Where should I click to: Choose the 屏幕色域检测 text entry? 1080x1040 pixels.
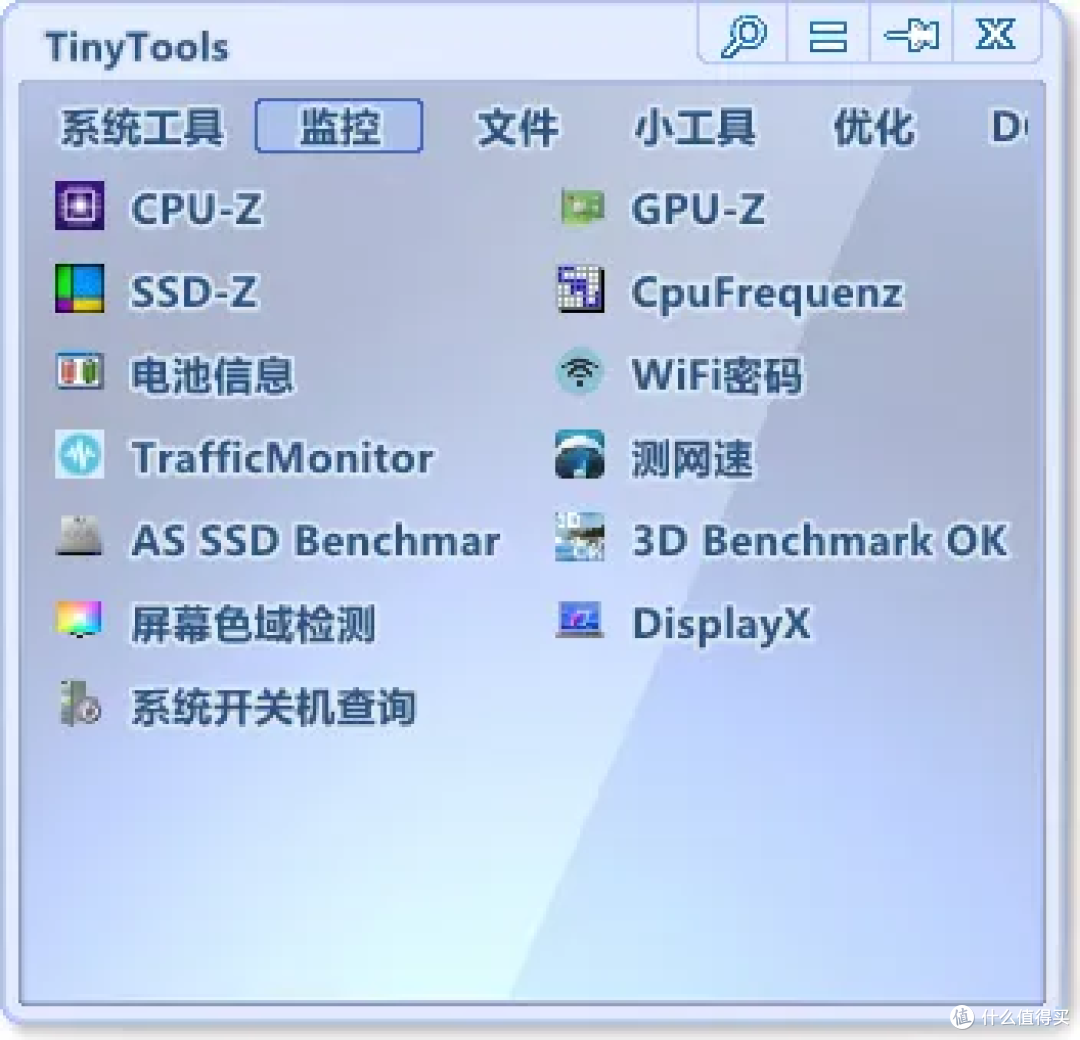(x=253, y=625)
